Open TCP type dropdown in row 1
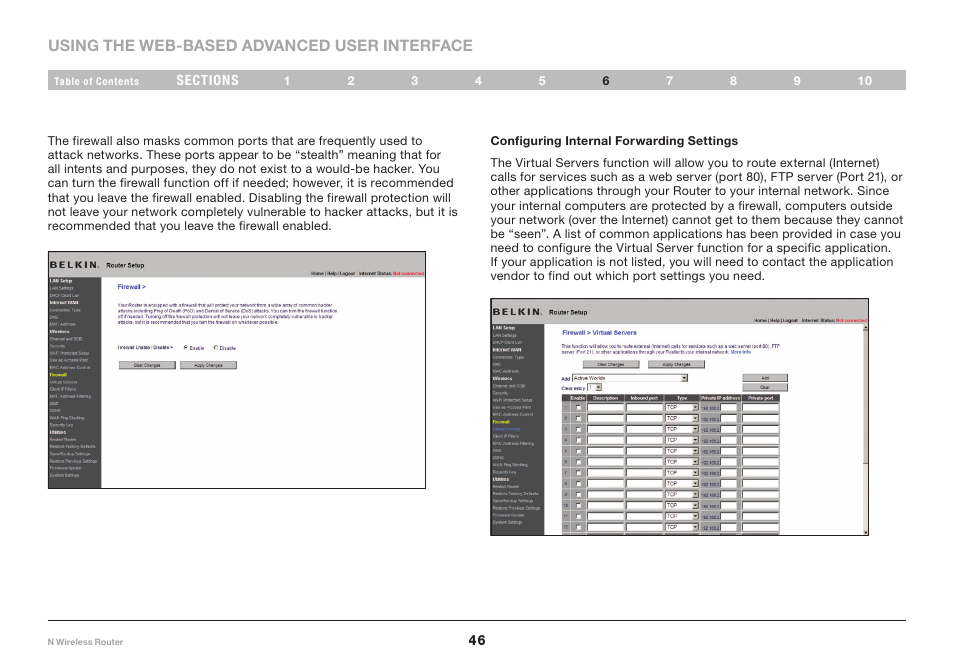Viewport: 954px width, 668px height. [x=681, y=408]
